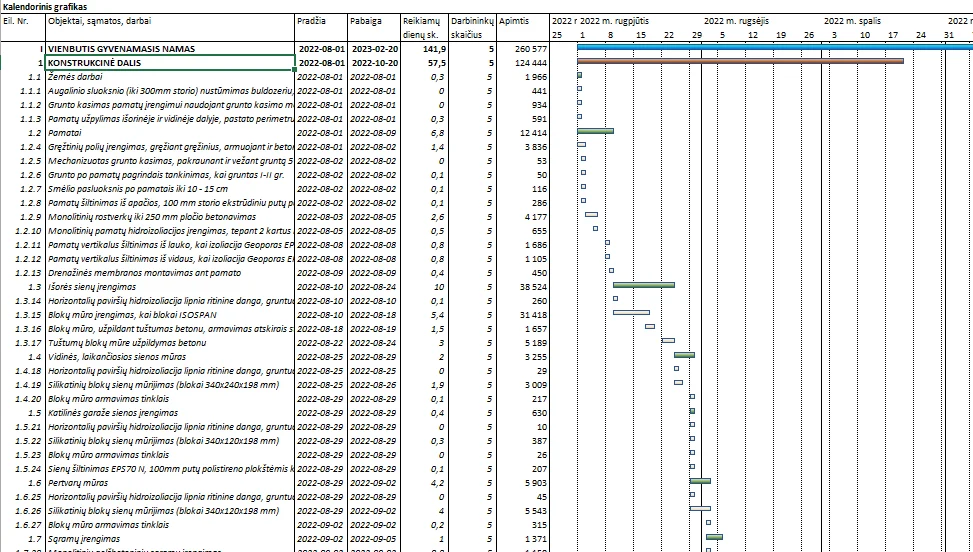This screenshot has height=552, width=973.
Task: Select the volume cell showing 260 577
Action: (x=530, y=48)
